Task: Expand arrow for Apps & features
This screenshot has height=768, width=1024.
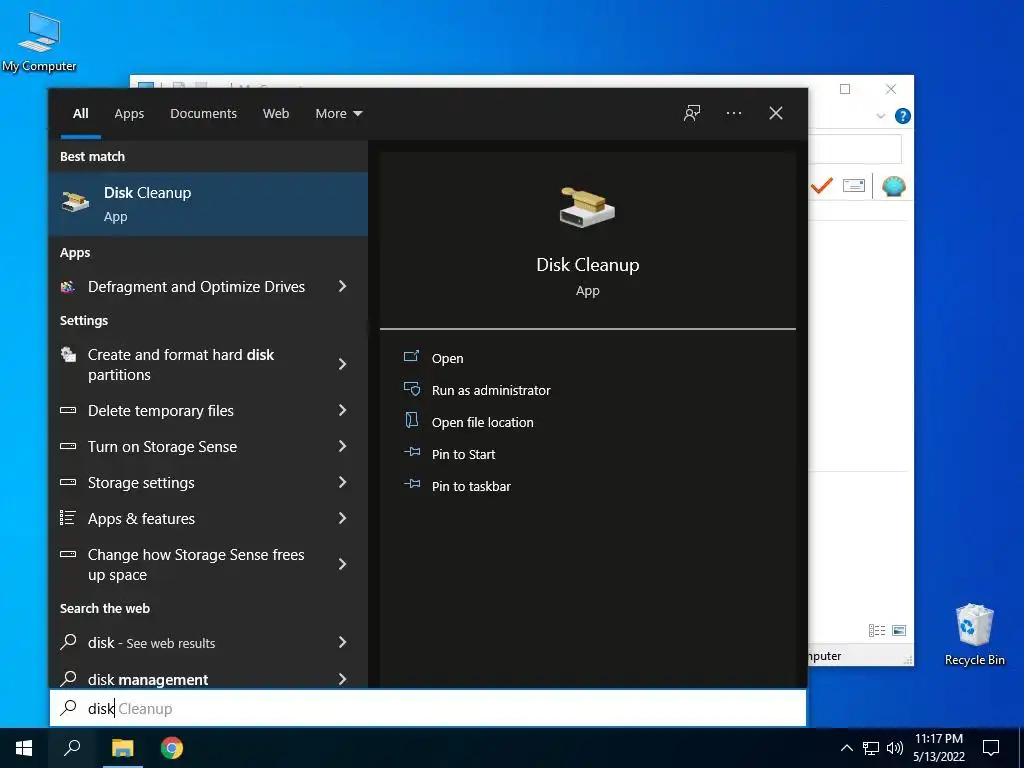Action: (x=342, y=518)
